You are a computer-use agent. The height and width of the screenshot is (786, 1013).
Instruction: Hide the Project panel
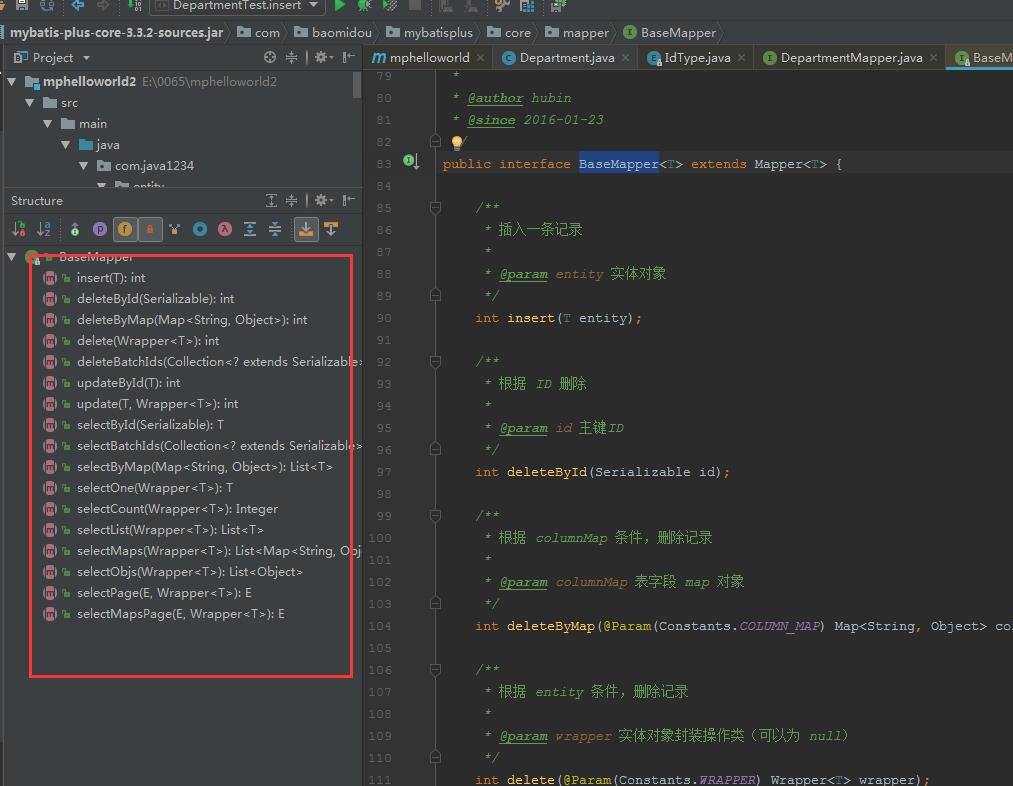[x=349, y=57]
